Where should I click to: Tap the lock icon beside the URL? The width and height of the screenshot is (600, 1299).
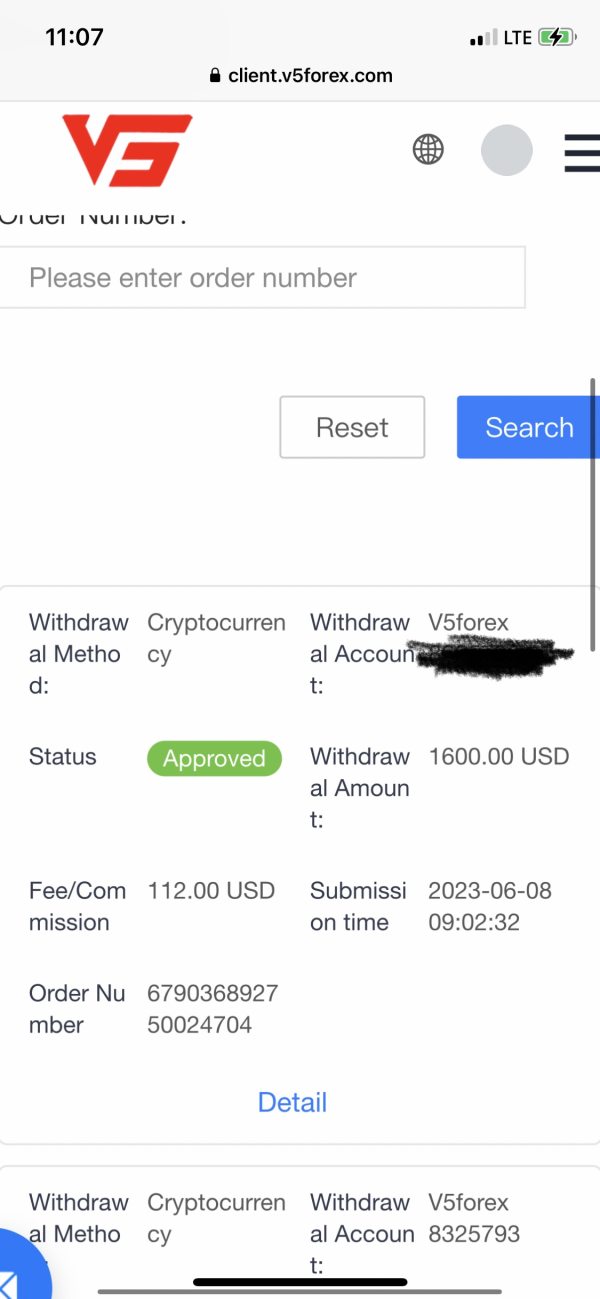click(x=215, y=76)
